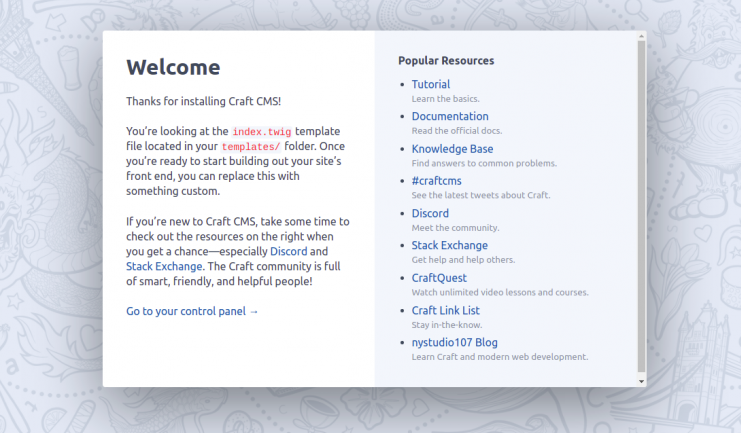Open the Craft Link List link
This screenshot has height=433, width=741.
click(x=446, y=310)
